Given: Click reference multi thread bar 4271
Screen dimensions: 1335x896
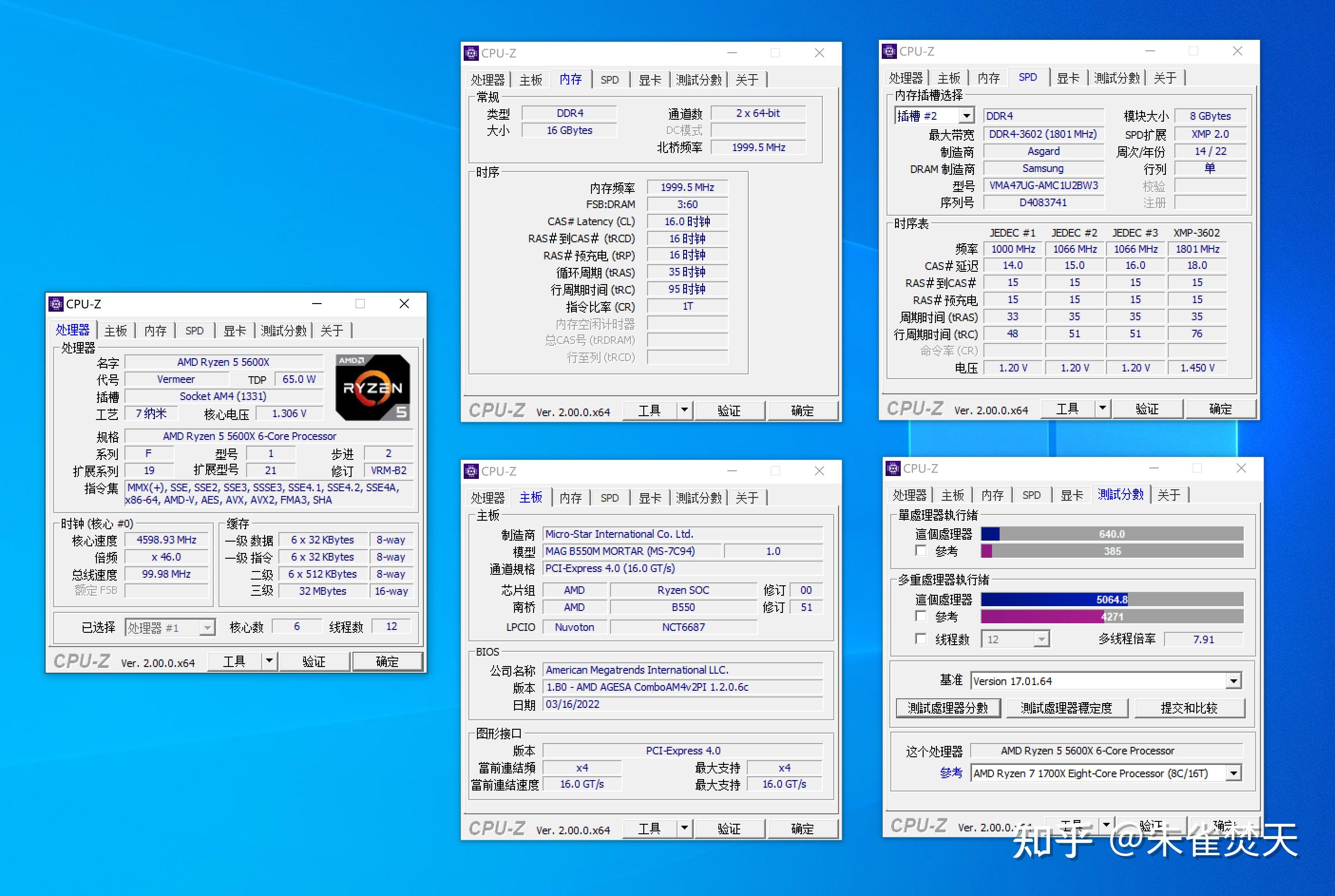Looking at the screenshot, I should 1112,617.
